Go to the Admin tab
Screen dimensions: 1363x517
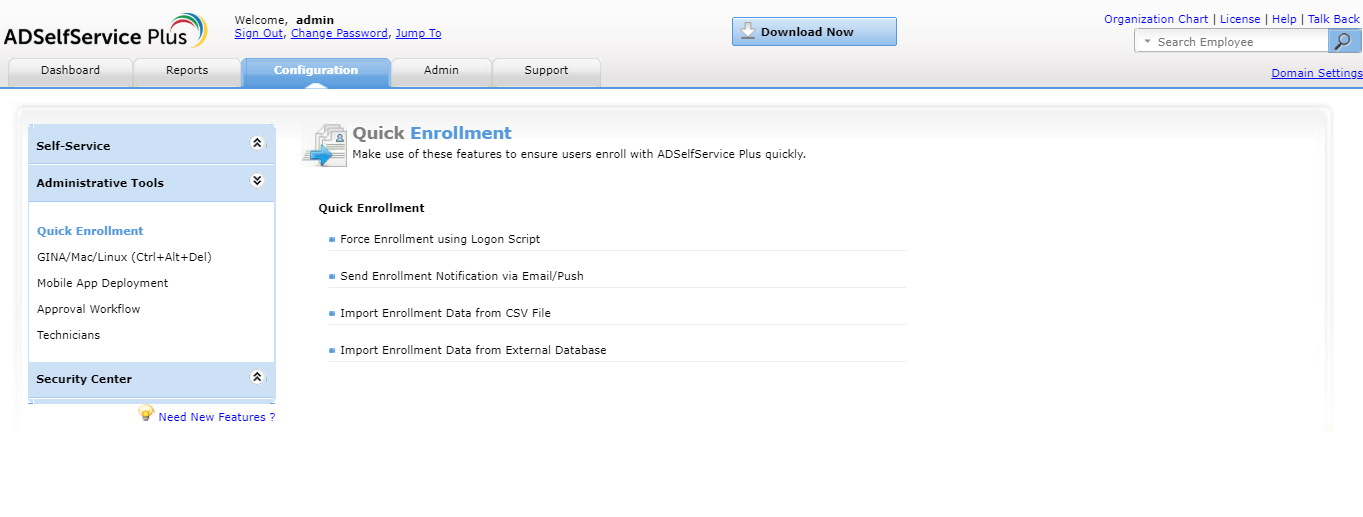pos(441,71)
